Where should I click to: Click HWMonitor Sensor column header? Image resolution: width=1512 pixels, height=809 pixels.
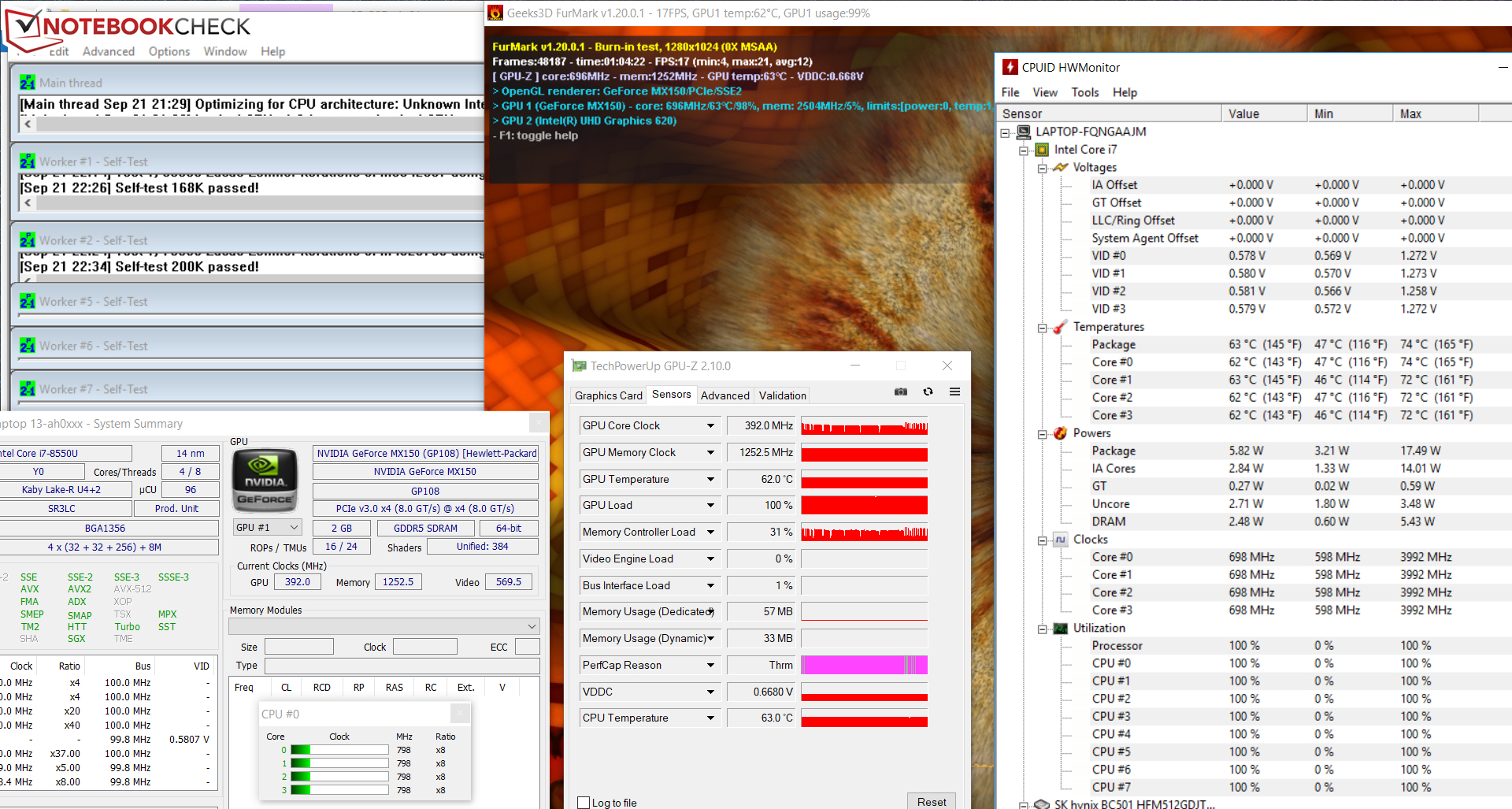pyautogui.click(x=1109, y=113)
